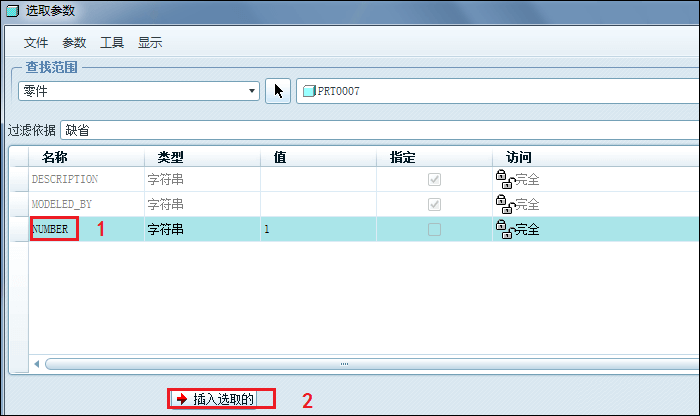Click the 过滤依据 缺省 filter field

(x=380, y=130)
